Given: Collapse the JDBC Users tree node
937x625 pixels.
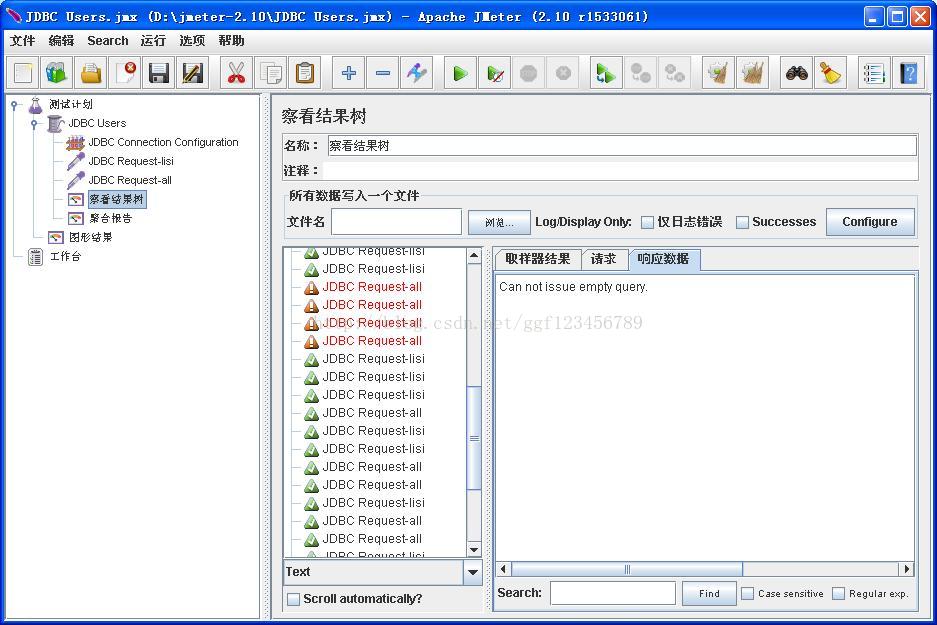Looking at the screenshot, I should pyautogui.click(x=35, y=124).
